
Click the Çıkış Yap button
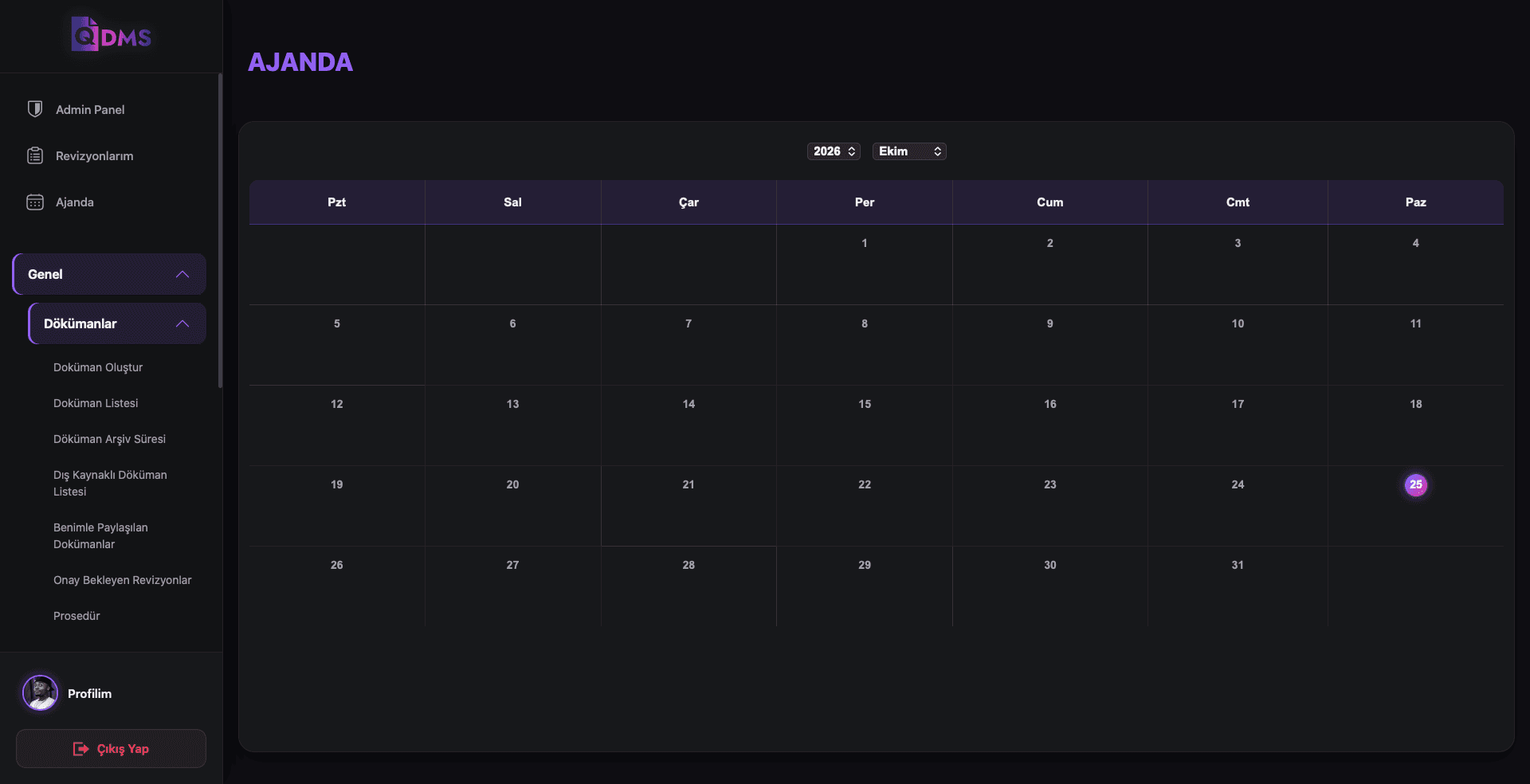point(111,749)
